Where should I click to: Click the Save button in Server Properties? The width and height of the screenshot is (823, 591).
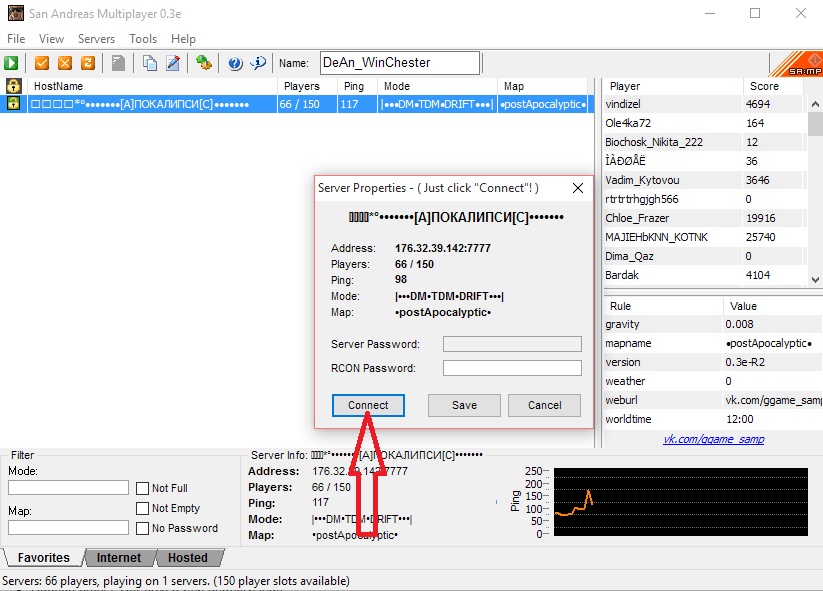tap(465, 405)
